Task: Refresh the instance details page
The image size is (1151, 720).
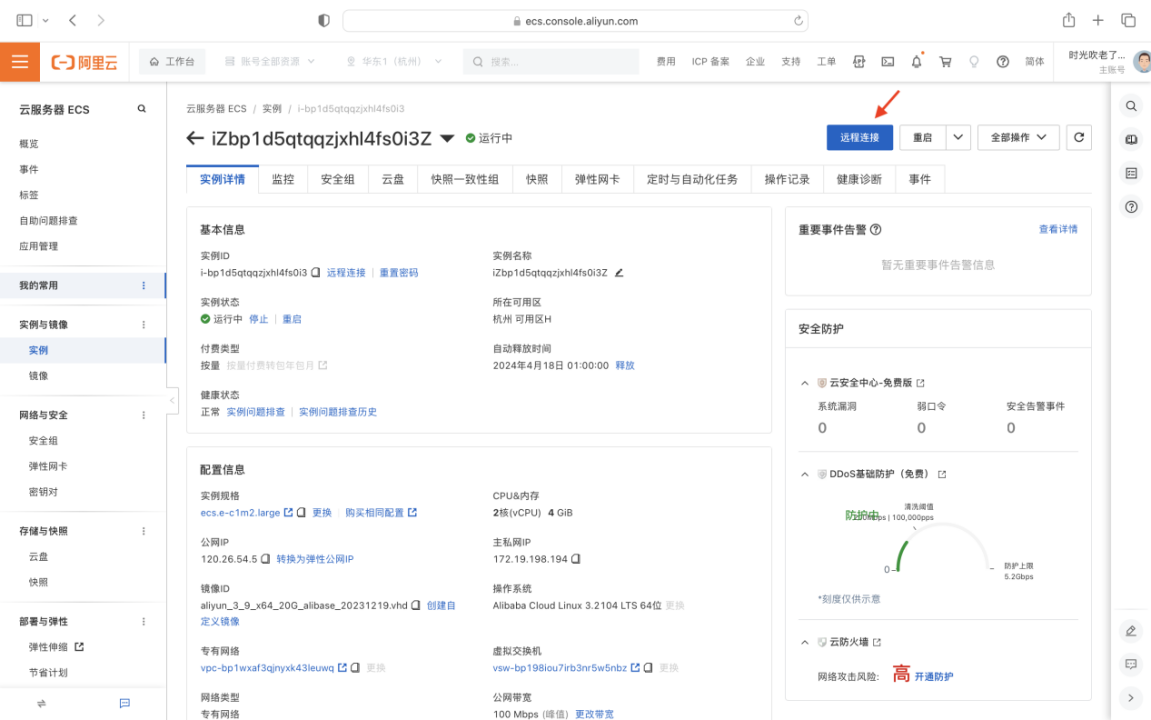Action: (x=1078, y=137)
